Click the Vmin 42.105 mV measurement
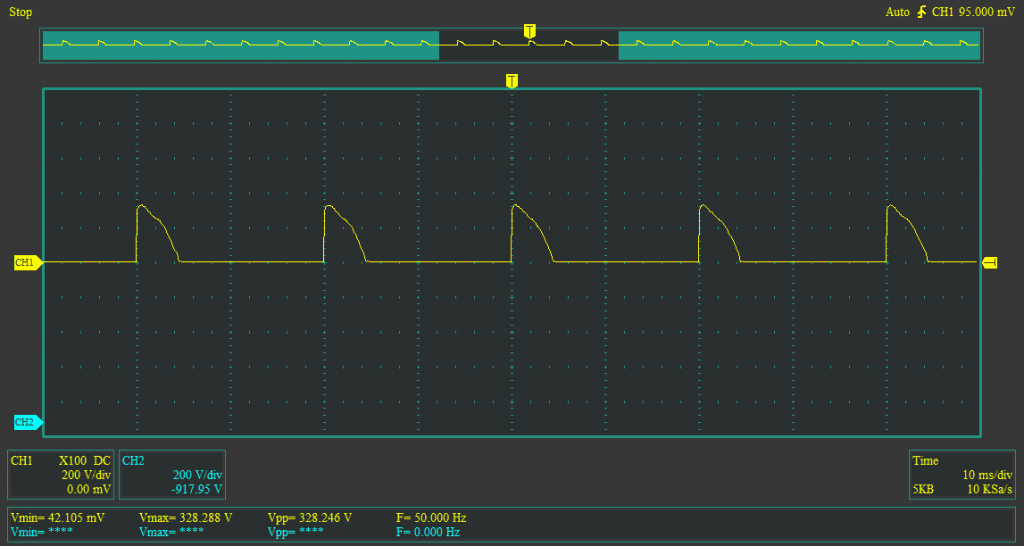1024x546 pixels. 57,518
